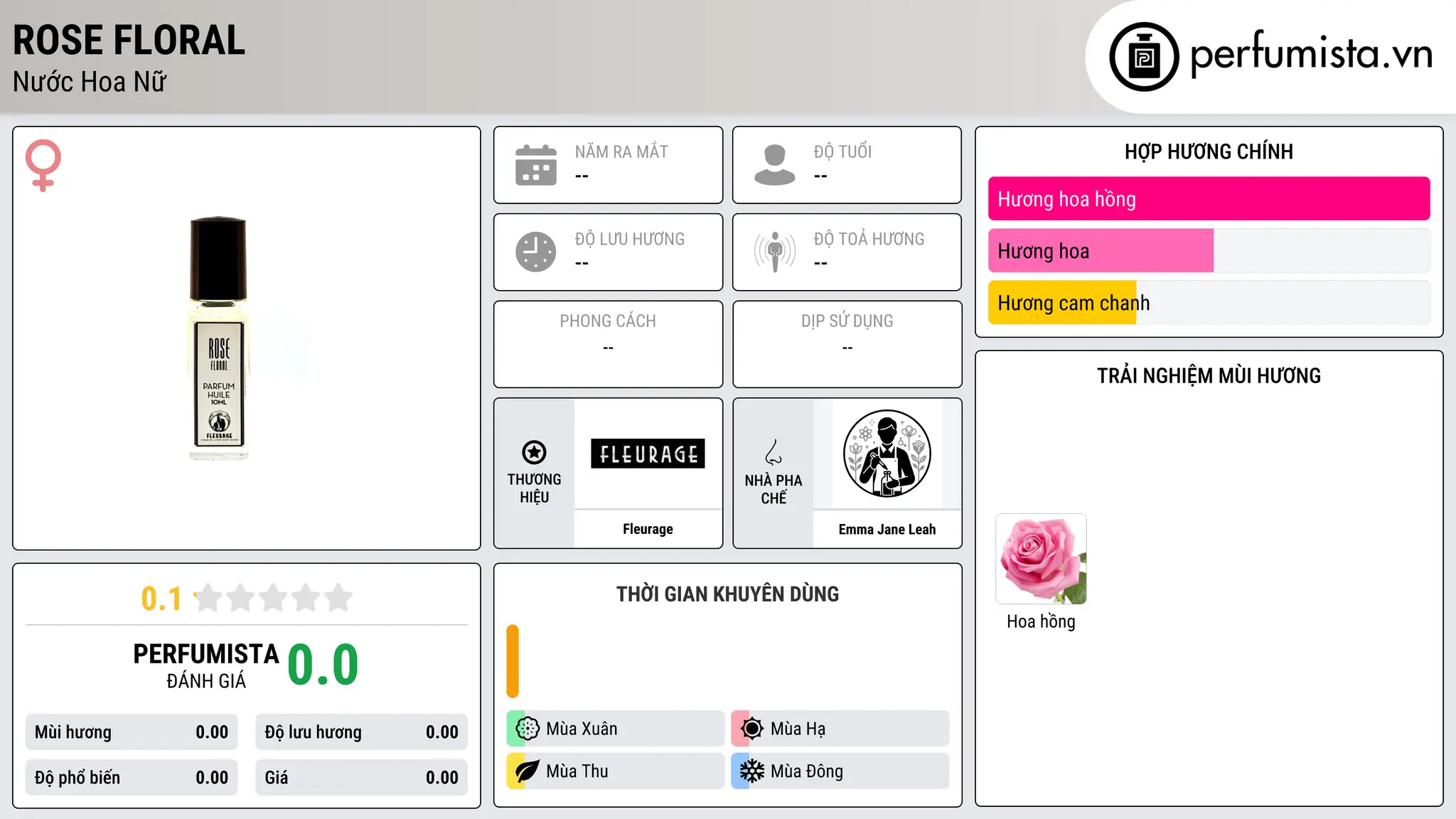The width and height of the screenshot is (1456, 819).
Task: Select the Mùa Thu season row
Action: (x=615, y=771)
